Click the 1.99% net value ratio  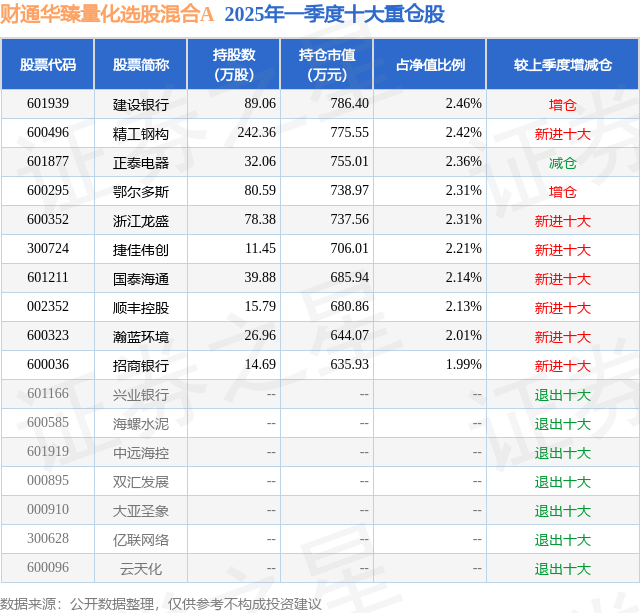coord(463,364)
